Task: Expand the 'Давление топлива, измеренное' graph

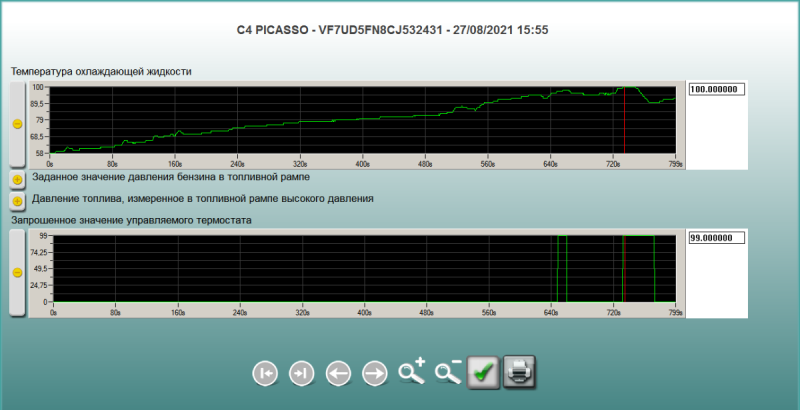Action: 17,200
